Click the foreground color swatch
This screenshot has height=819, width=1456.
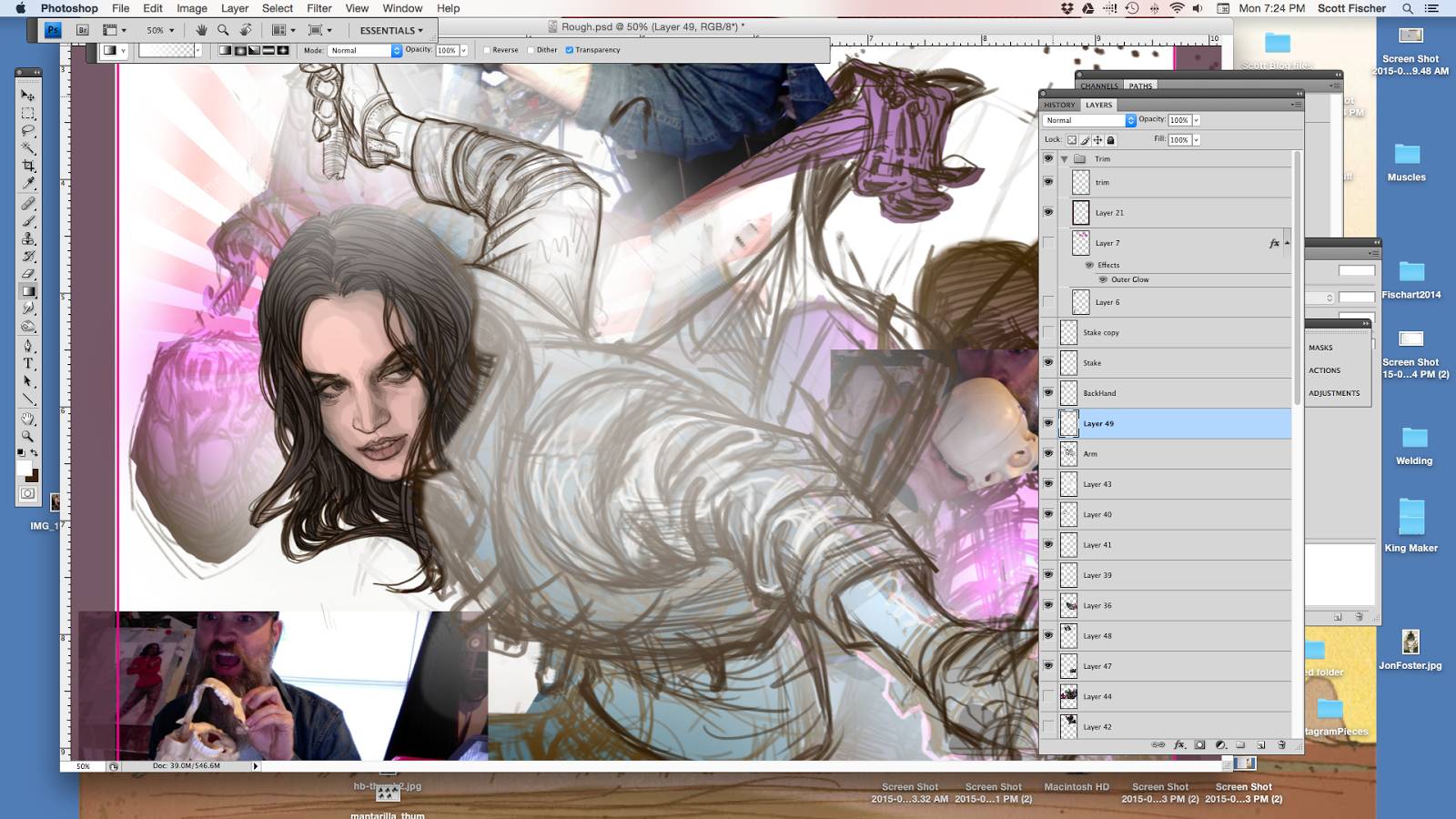pos(25,468)
